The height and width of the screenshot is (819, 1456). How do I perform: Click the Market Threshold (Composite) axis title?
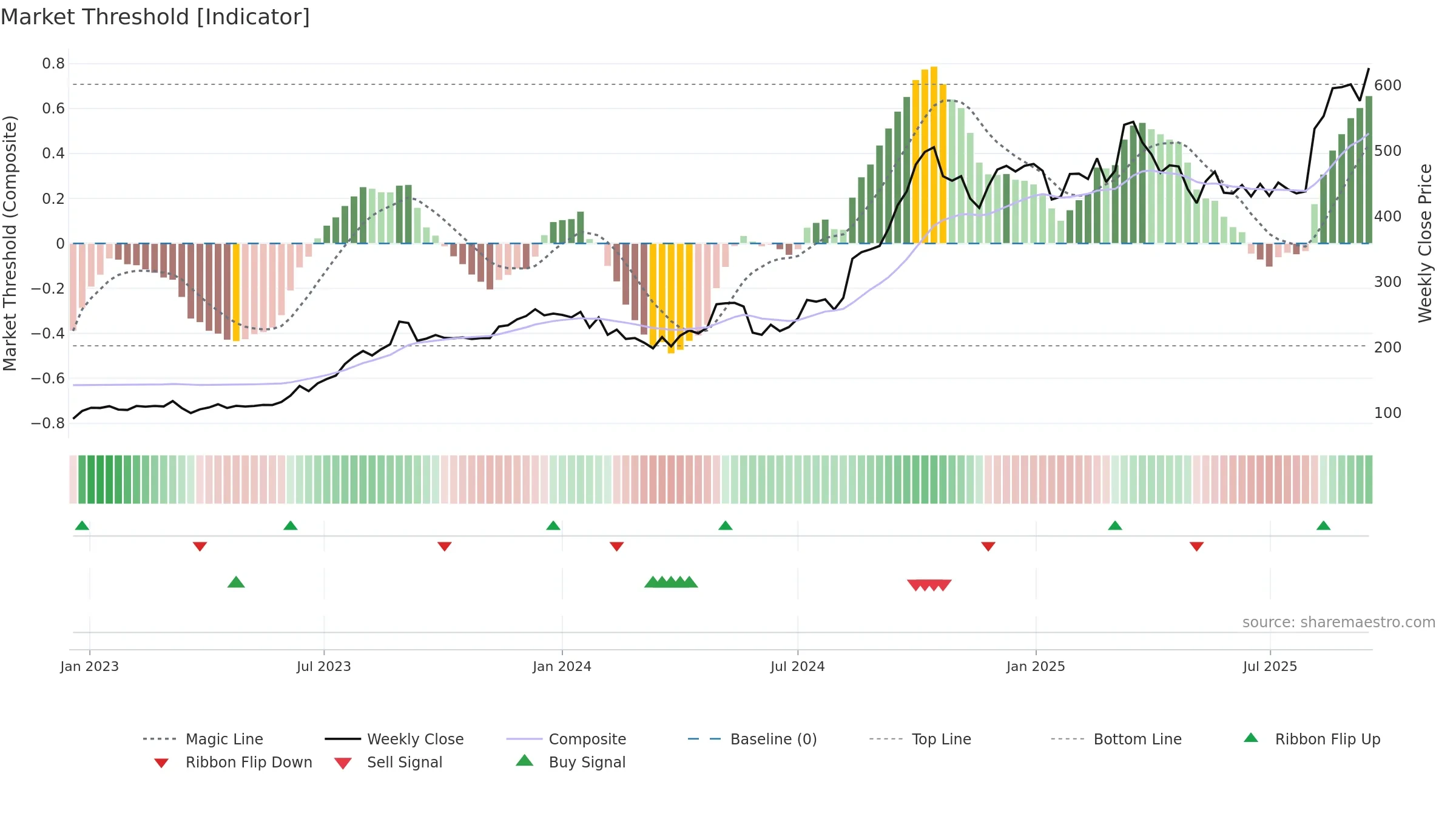click(x=10, y=243)
